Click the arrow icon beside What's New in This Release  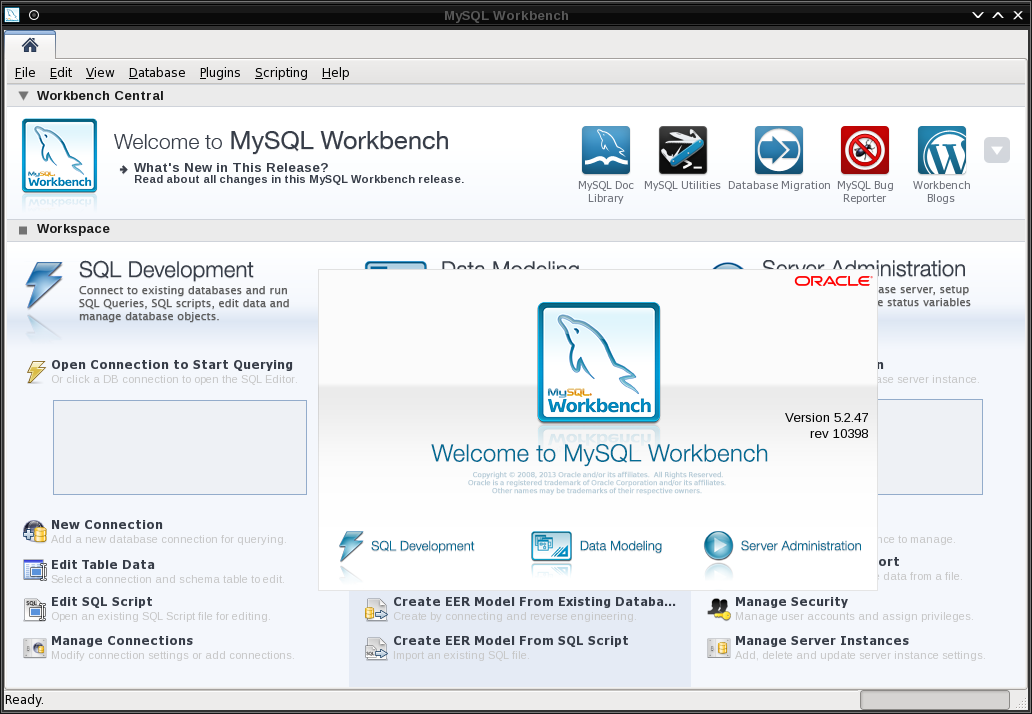[124, 169]
